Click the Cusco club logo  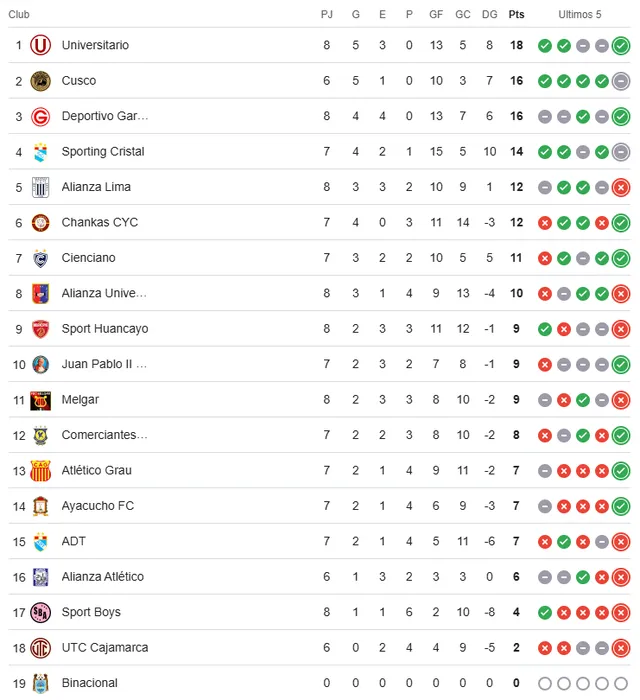pos(40,81)
